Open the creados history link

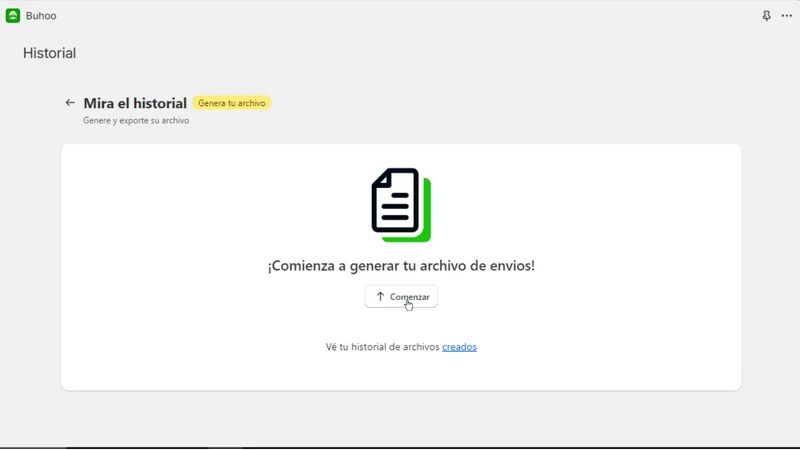point(459,347)
